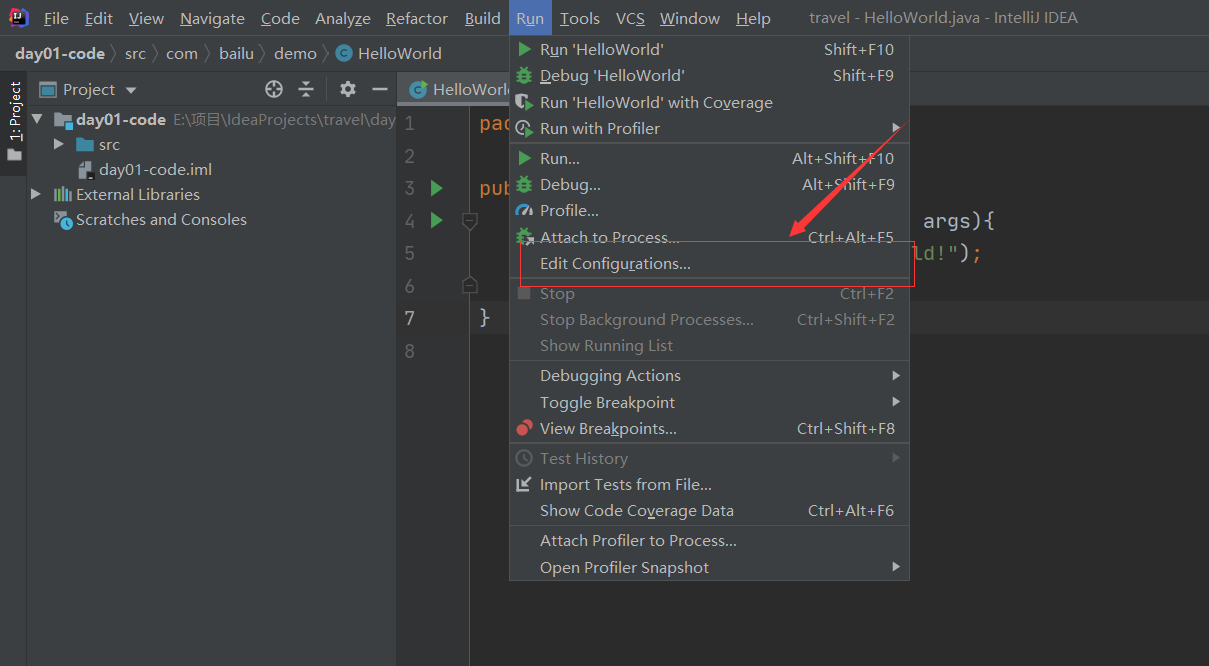The height and width of the screenshot is (666, 1209).
Task: Choose the Debug... menu item
Action: click(x=709, y=184)
